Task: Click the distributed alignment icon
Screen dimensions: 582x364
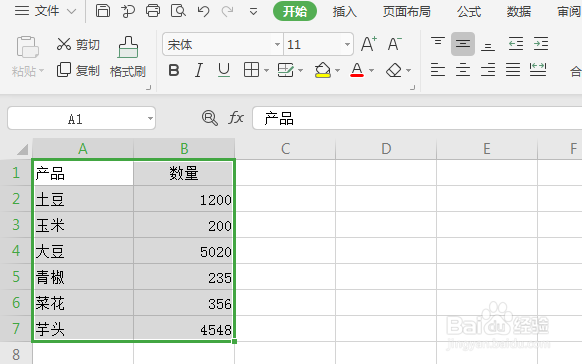Action: pyautogui.click(x=538, y=70)
